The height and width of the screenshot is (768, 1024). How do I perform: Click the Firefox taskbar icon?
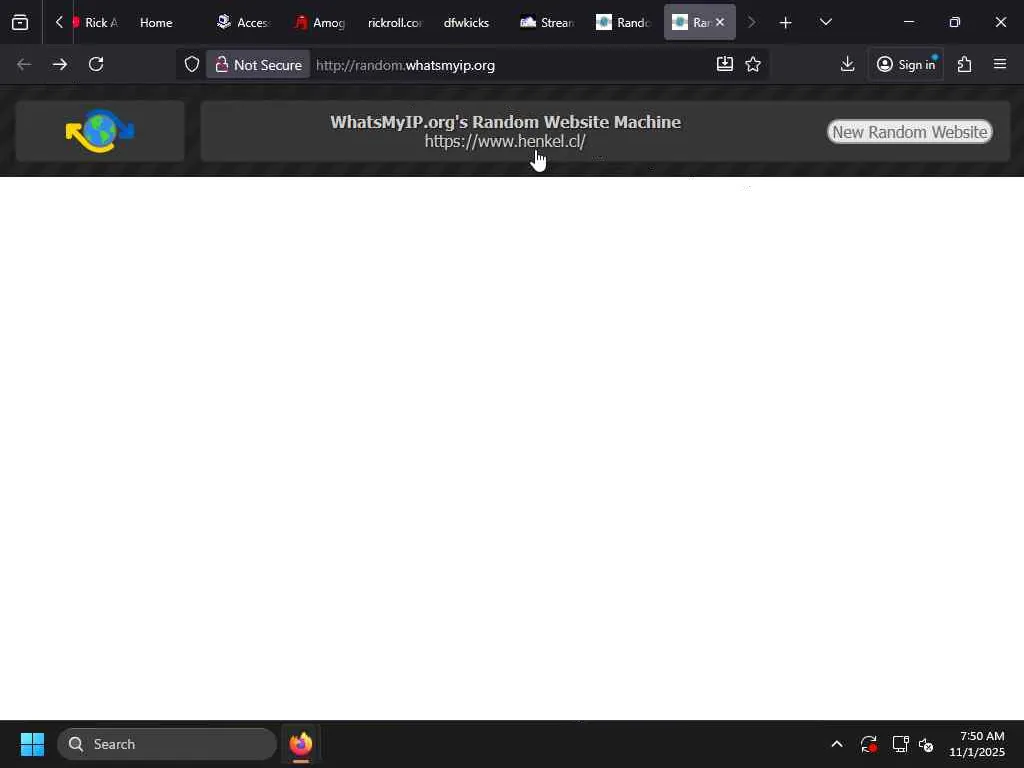(300, 744)
